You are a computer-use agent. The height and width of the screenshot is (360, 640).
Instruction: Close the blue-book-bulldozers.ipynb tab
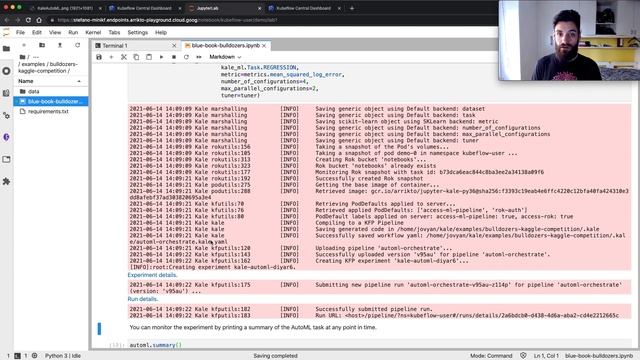click(x=264, y=45)
